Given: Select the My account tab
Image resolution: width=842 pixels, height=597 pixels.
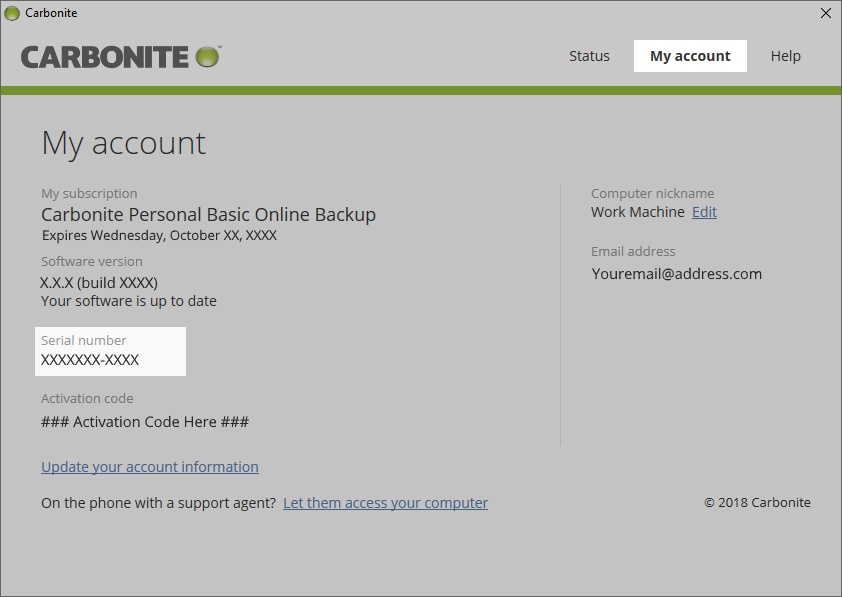Looking at the screenshot, I should pos(690,56).
